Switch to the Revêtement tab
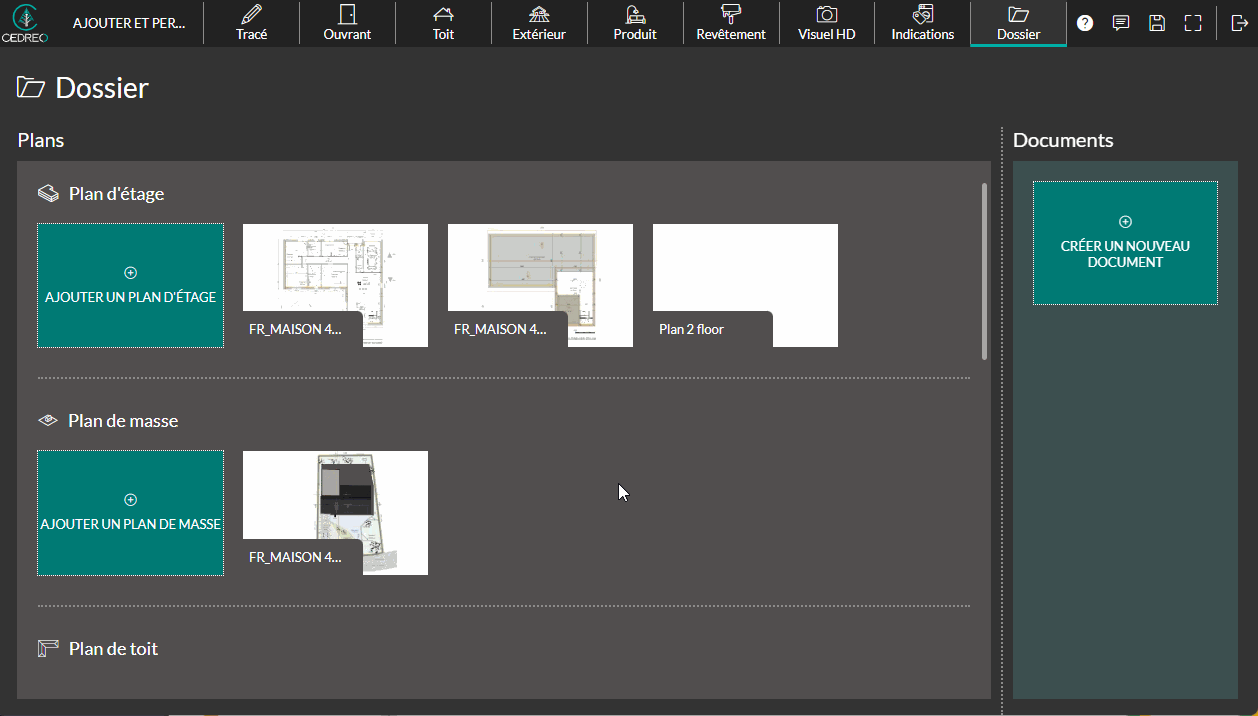This screenshot has height=716, width=1258. point(731,23)
